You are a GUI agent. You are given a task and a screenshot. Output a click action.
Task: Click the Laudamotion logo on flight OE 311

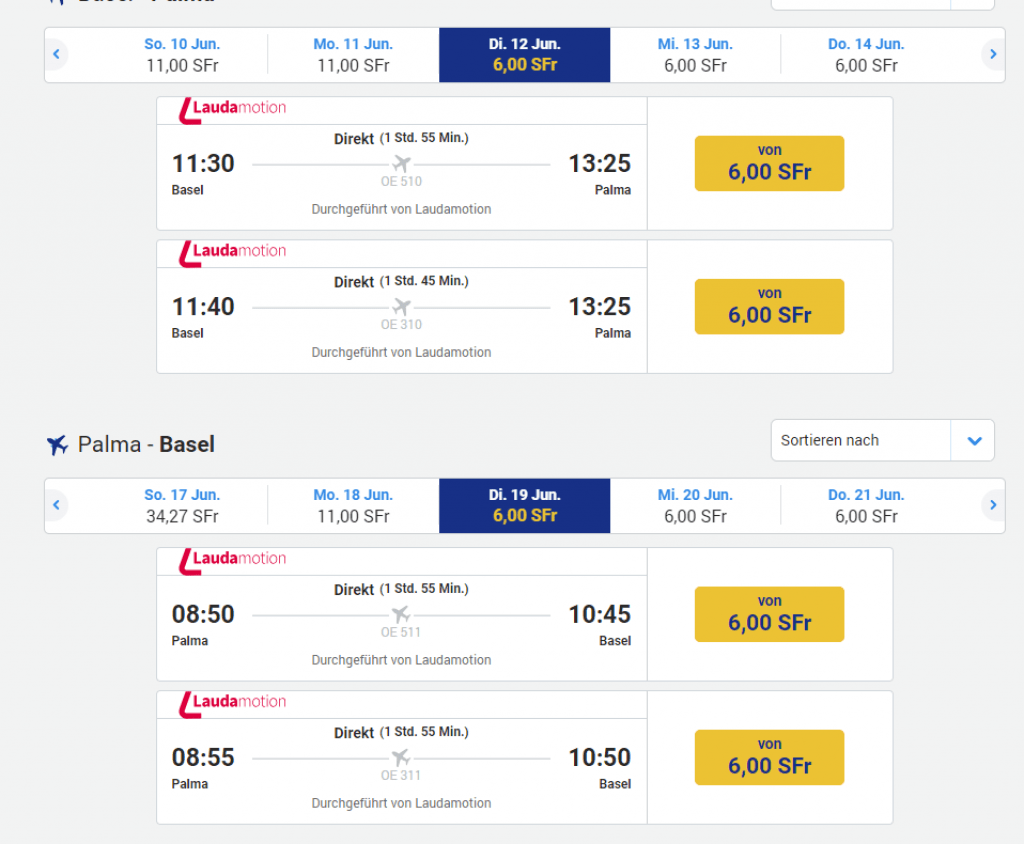point(232,703)
